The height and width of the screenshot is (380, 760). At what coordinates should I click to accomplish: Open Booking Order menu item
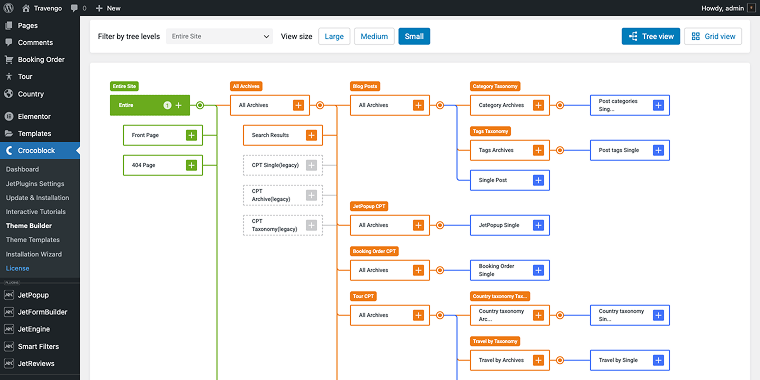click(x=40, y=60)
